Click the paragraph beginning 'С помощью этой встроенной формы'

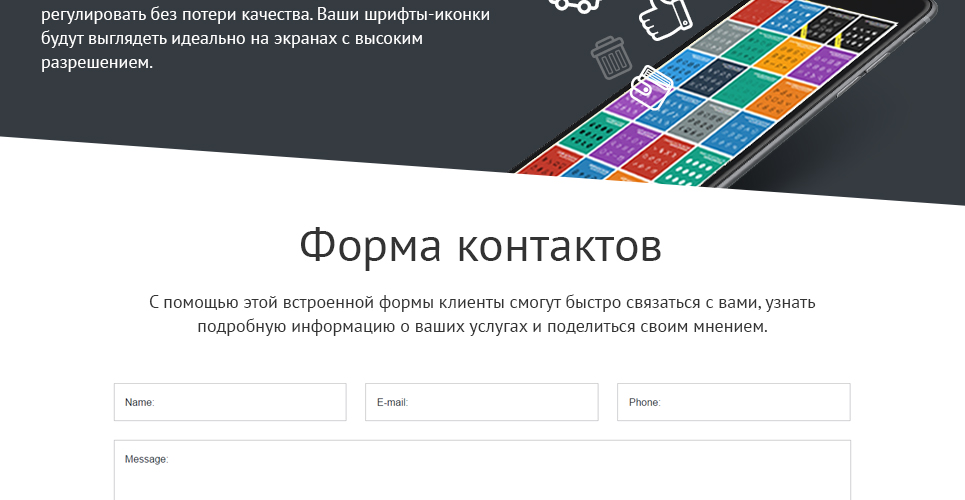click(x=482, y=314)
